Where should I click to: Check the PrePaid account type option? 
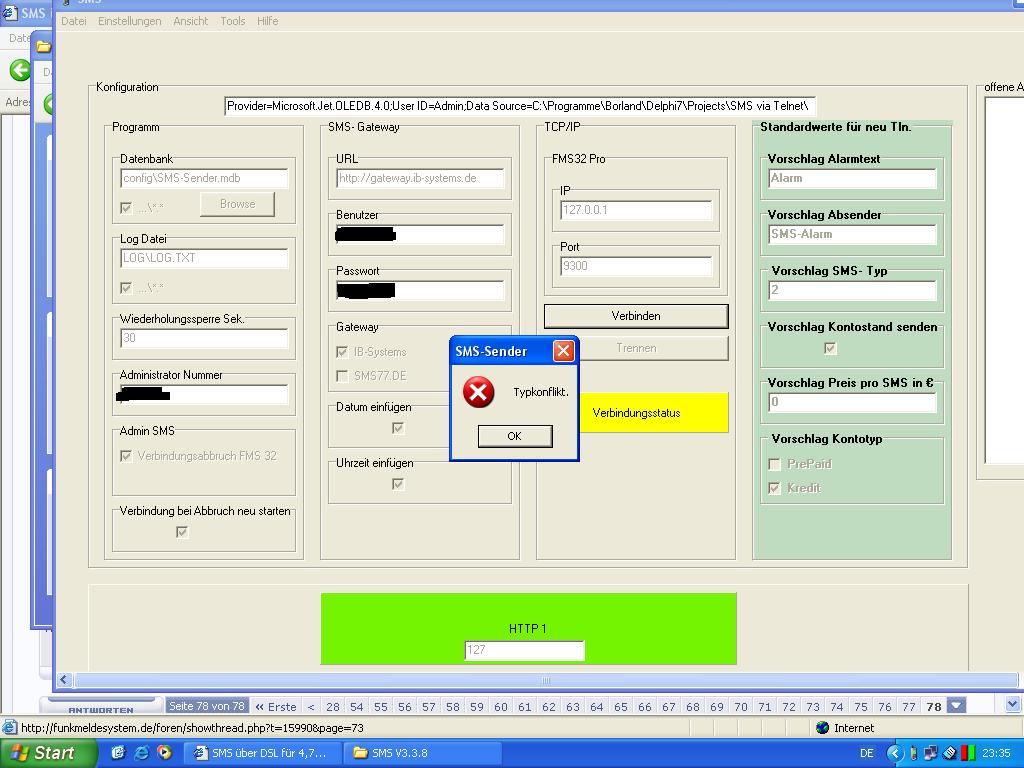(774, 464)
